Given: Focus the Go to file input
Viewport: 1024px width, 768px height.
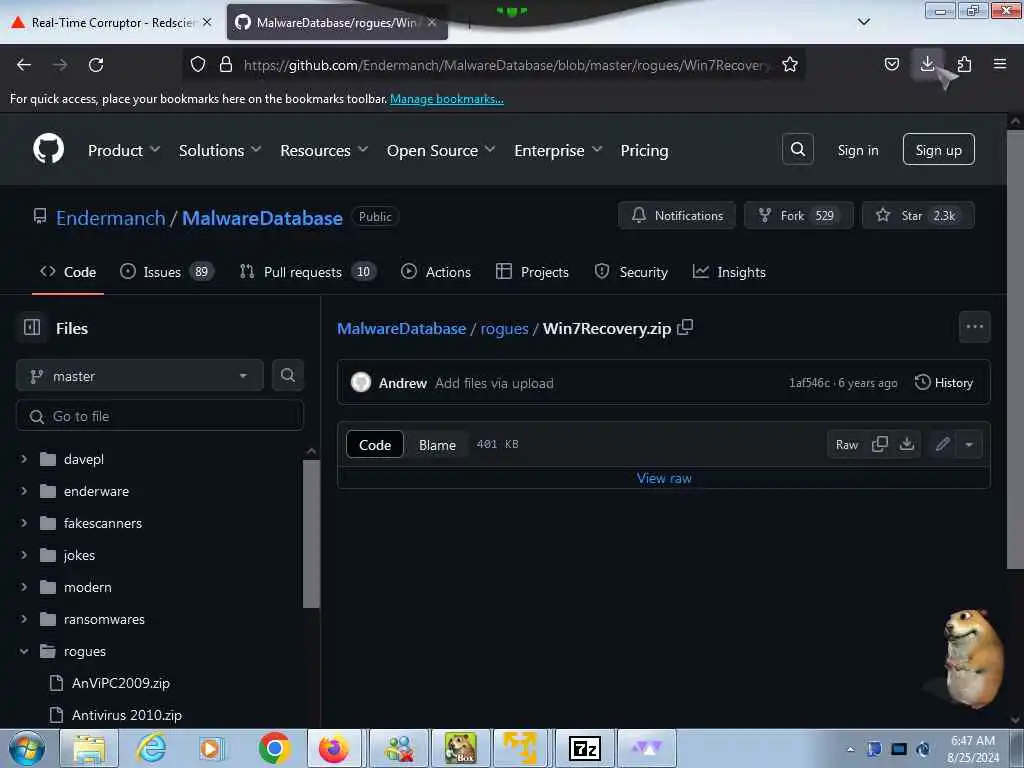Looking at the screenshot, I should point(159,415).
